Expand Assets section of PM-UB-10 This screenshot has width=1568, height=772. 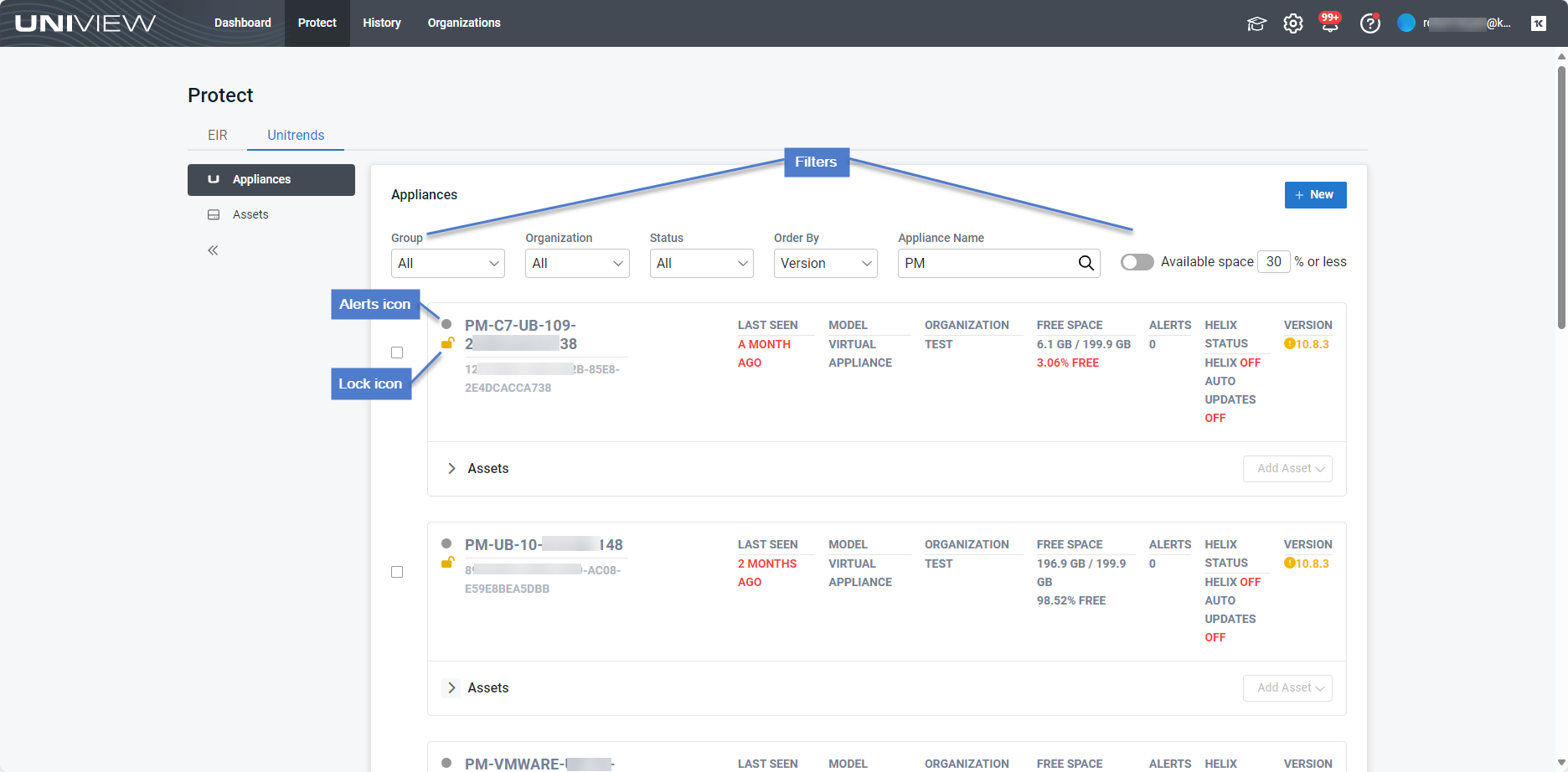[451, 688]
